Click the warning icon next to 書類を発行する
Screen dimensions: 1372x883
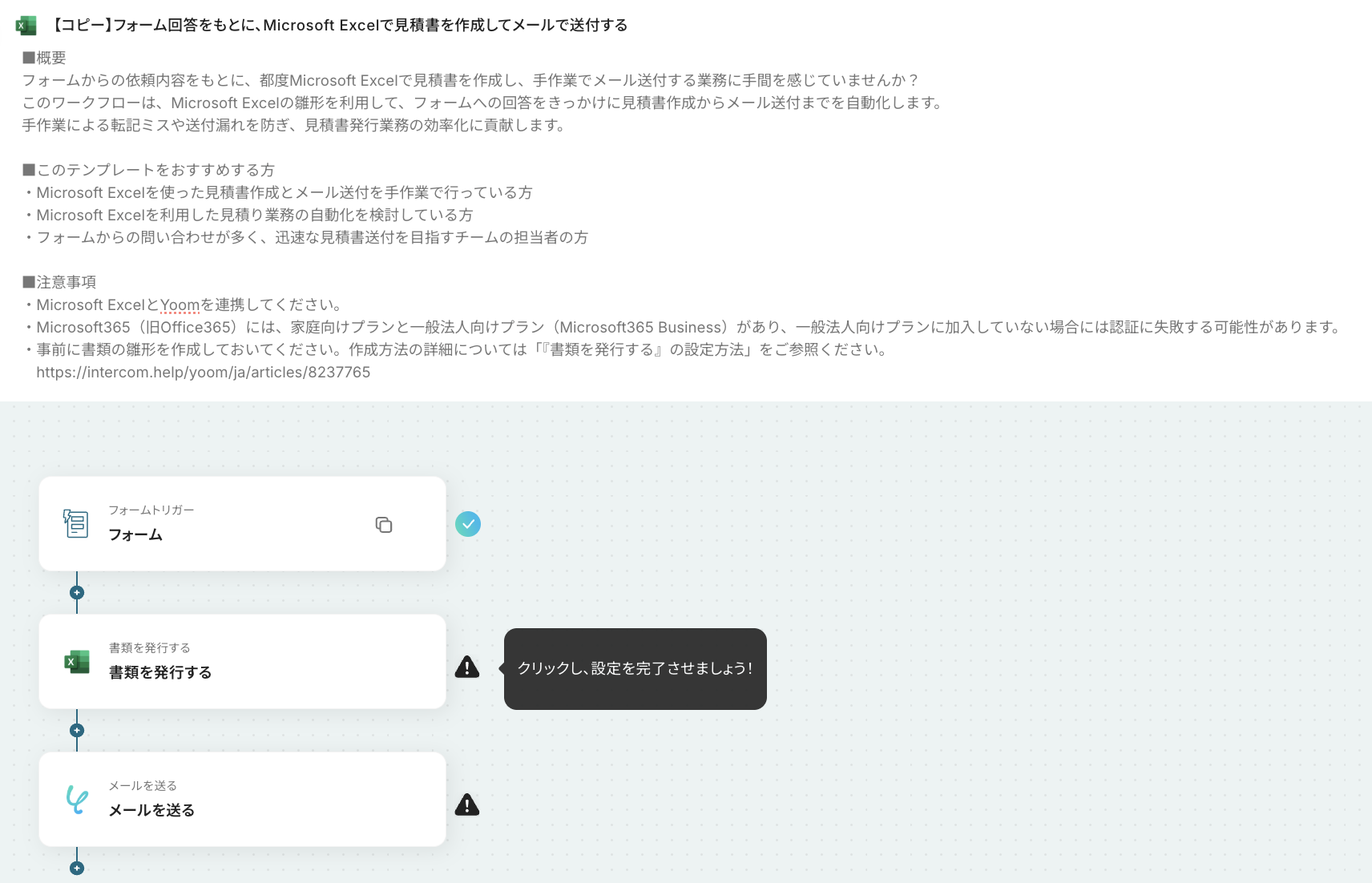point(467,667)
